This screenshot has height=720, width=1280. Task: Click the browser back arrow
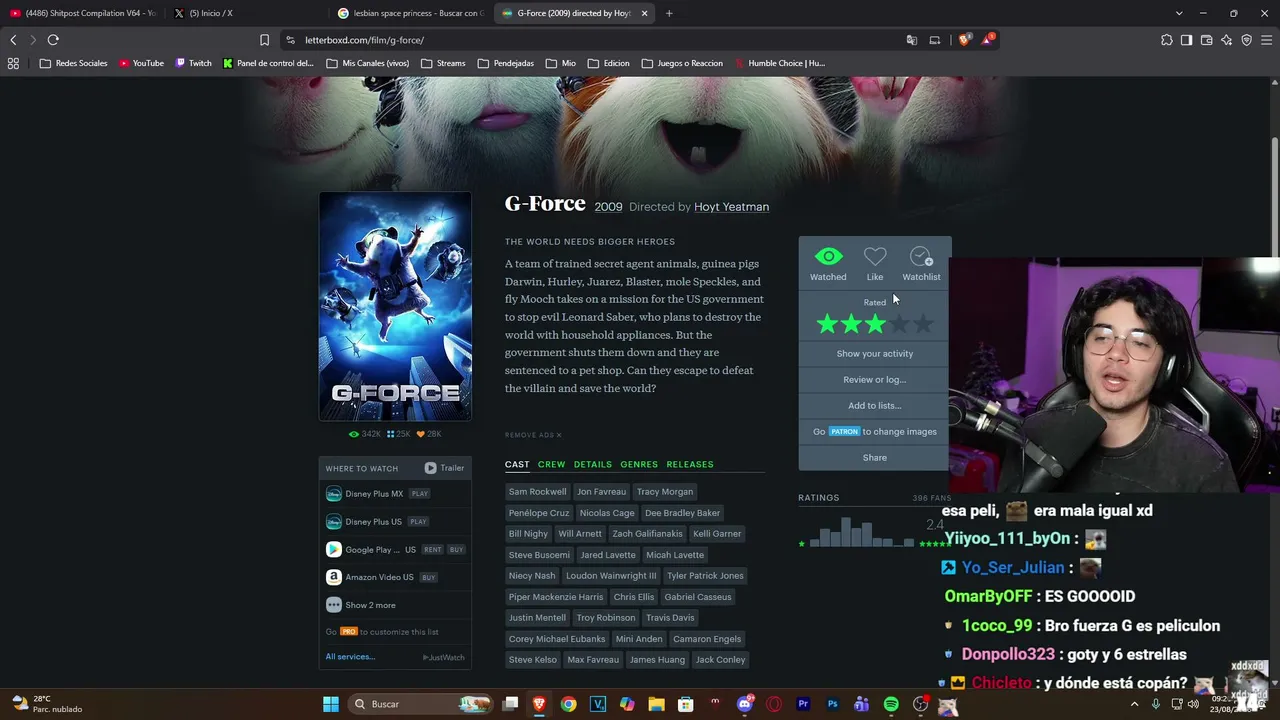(13, 40)
